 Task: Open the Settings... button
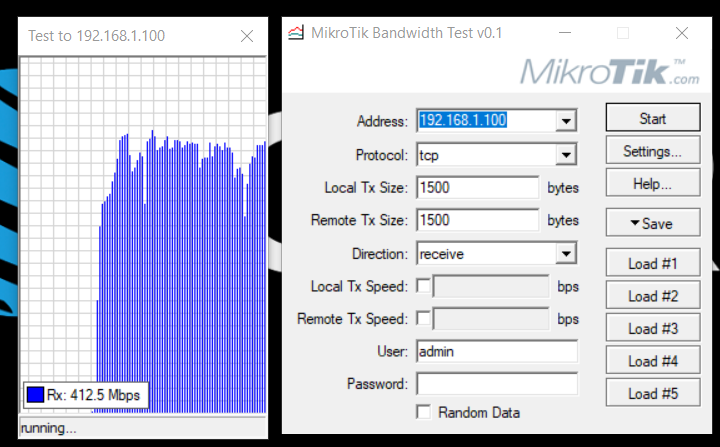click(x=653, y=150)
